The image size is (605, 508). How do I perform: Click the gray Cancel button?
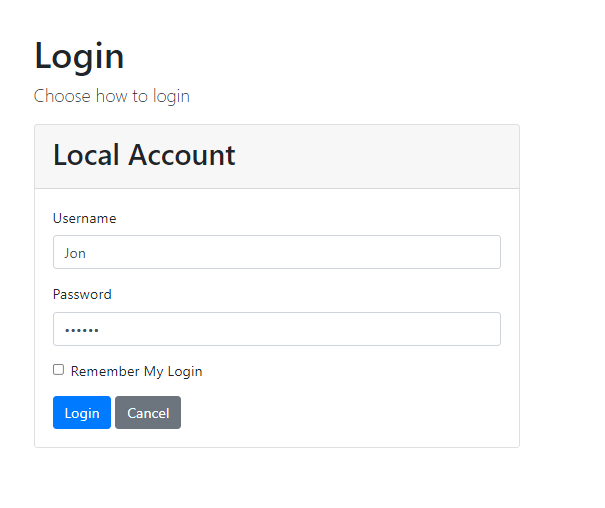coord(148,413)
